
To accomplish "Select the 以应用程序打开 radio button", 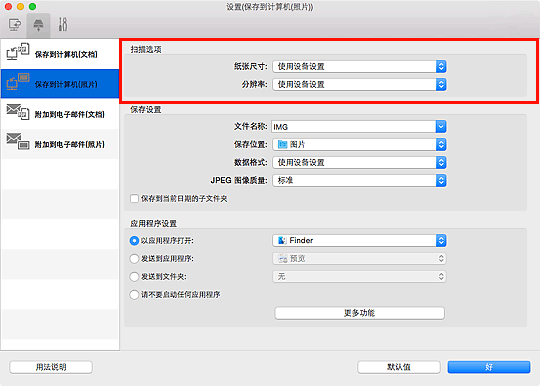I will click(134, 241).
